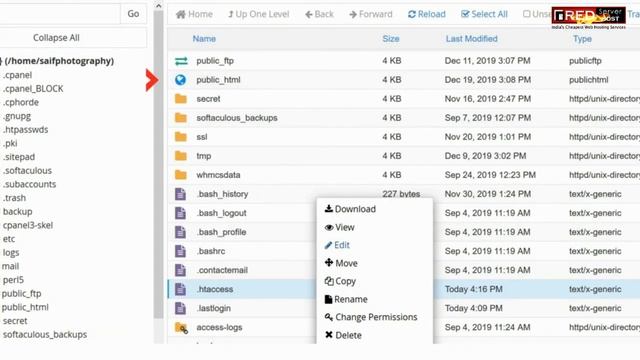The image size is (640, 360).
Task: Click the Go button
Action: tap(133, 13)
